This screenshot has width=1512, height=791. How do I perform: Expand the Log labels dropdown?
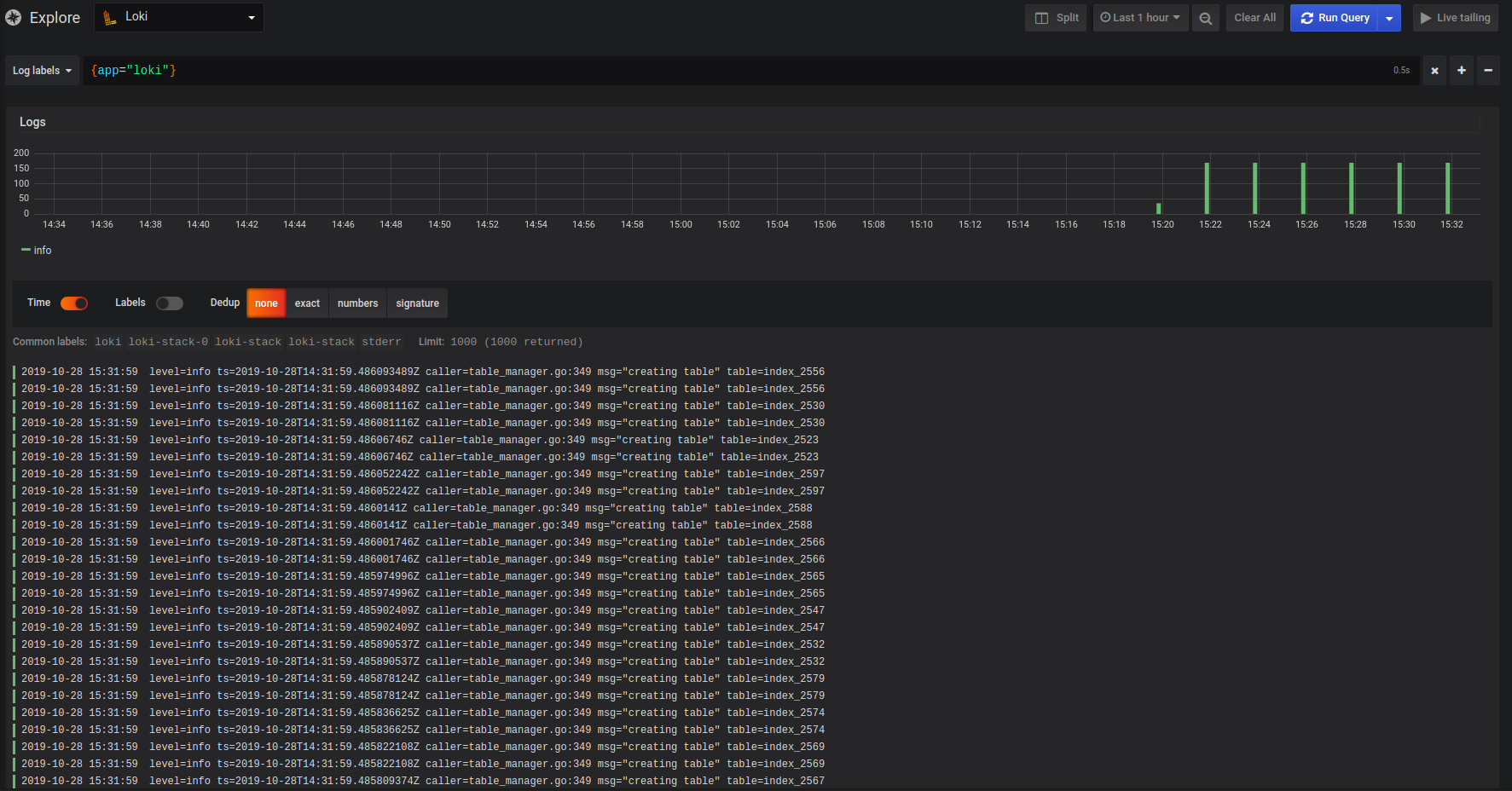coord(42,71)
